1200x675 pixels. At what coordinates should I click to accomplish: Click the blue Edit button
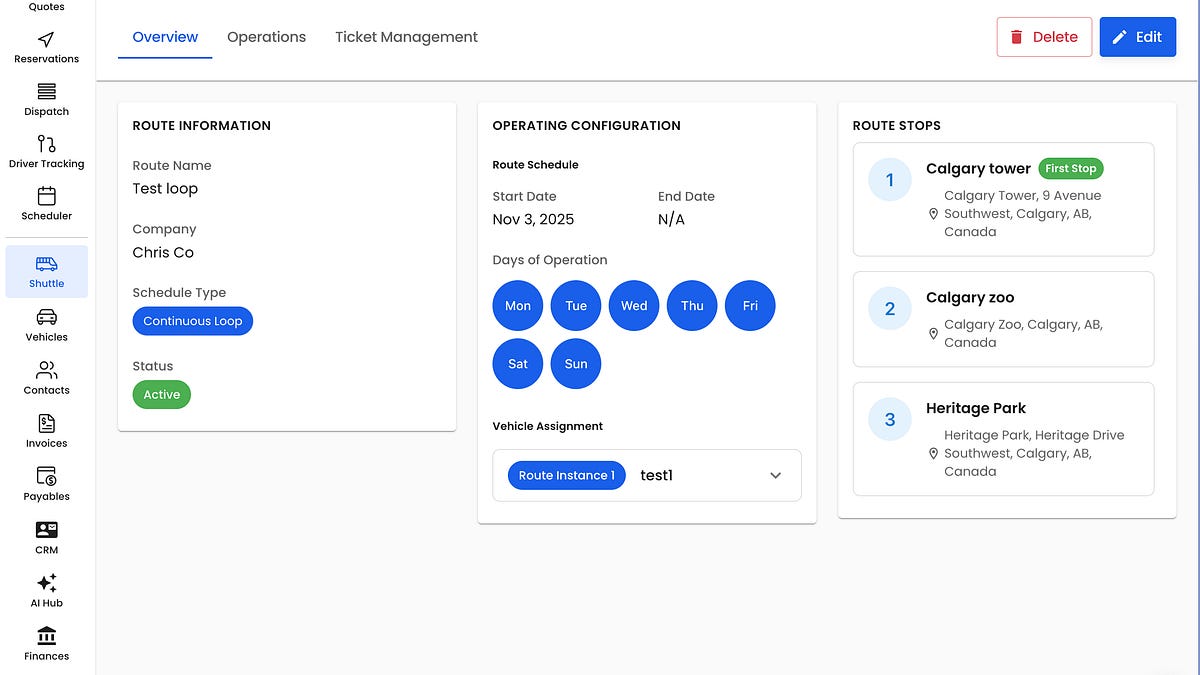pyautogui.click(x=1138, y=37)
